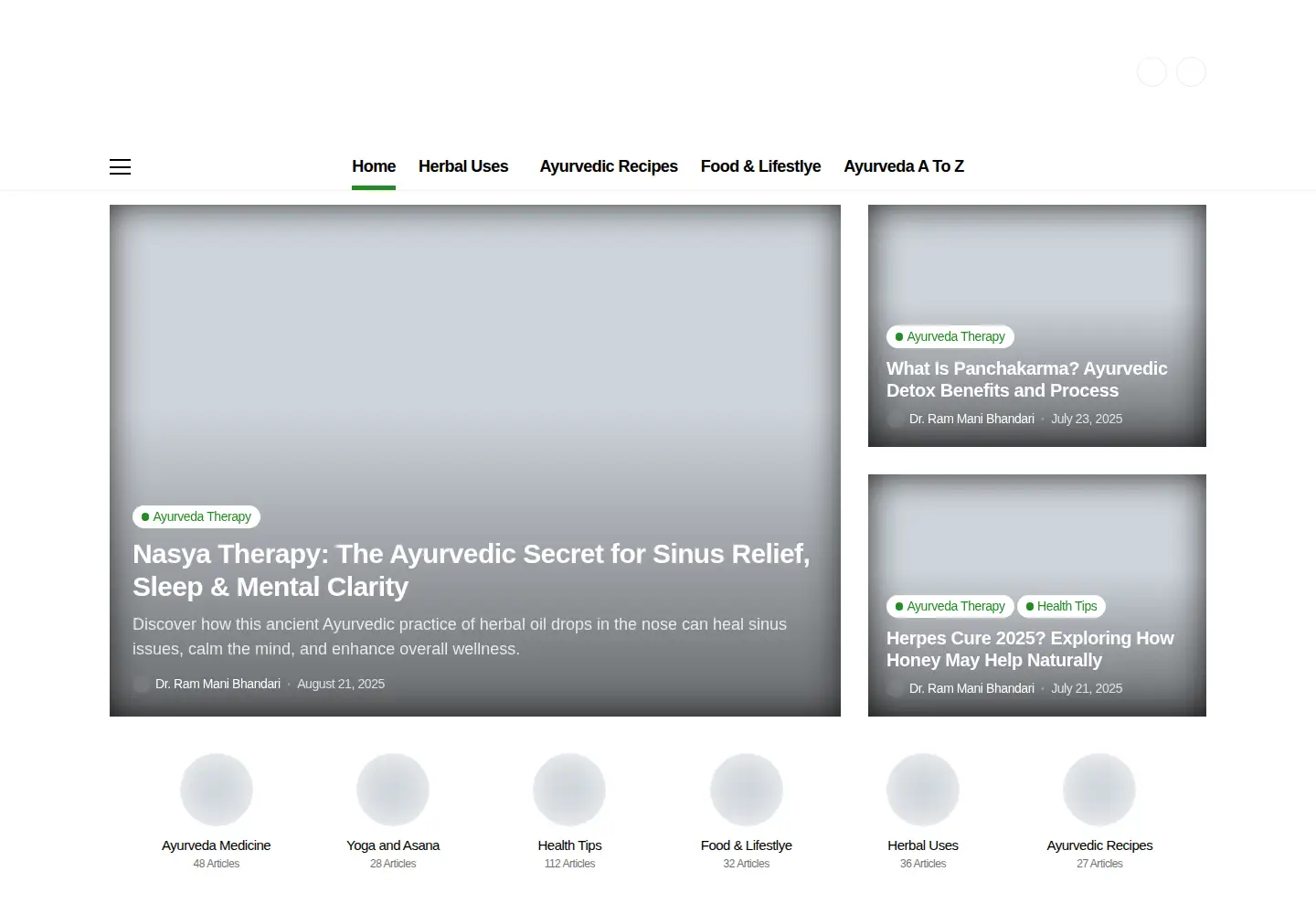Click the Health Tips category circle image
Viewport: 1316px width, 914px height.
(x=569, y=790)
